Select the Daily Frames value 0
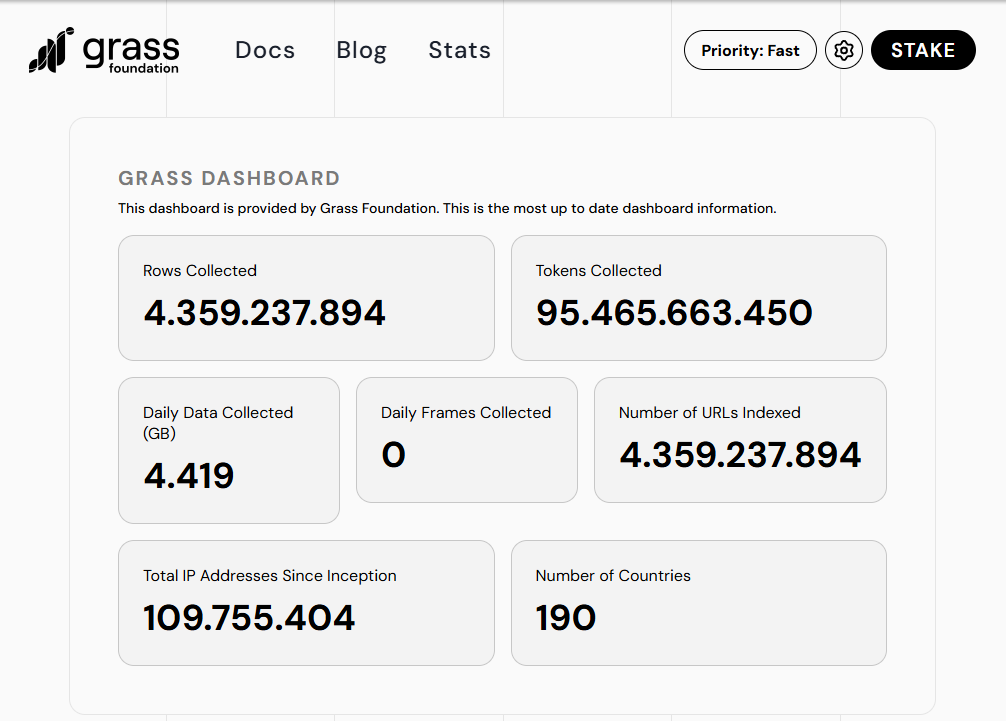The image size is (1006, 721). point(393,455)
